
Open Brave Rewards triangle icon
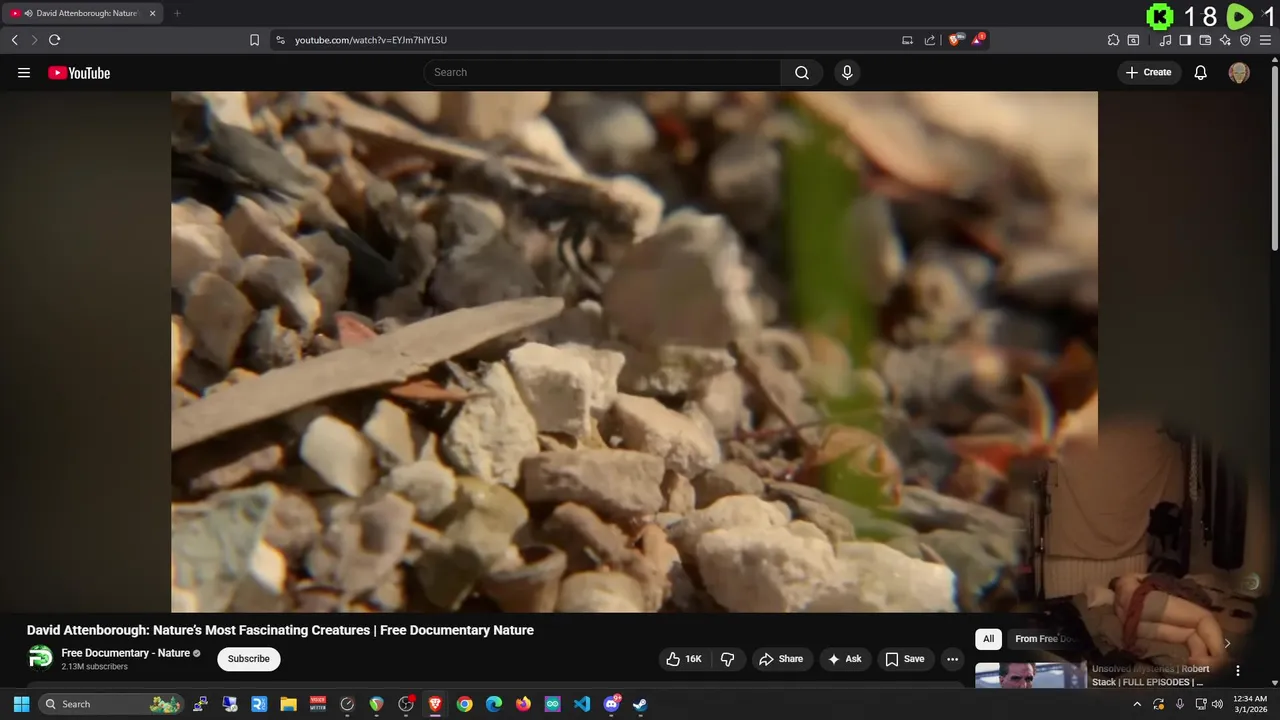[979, 40]
